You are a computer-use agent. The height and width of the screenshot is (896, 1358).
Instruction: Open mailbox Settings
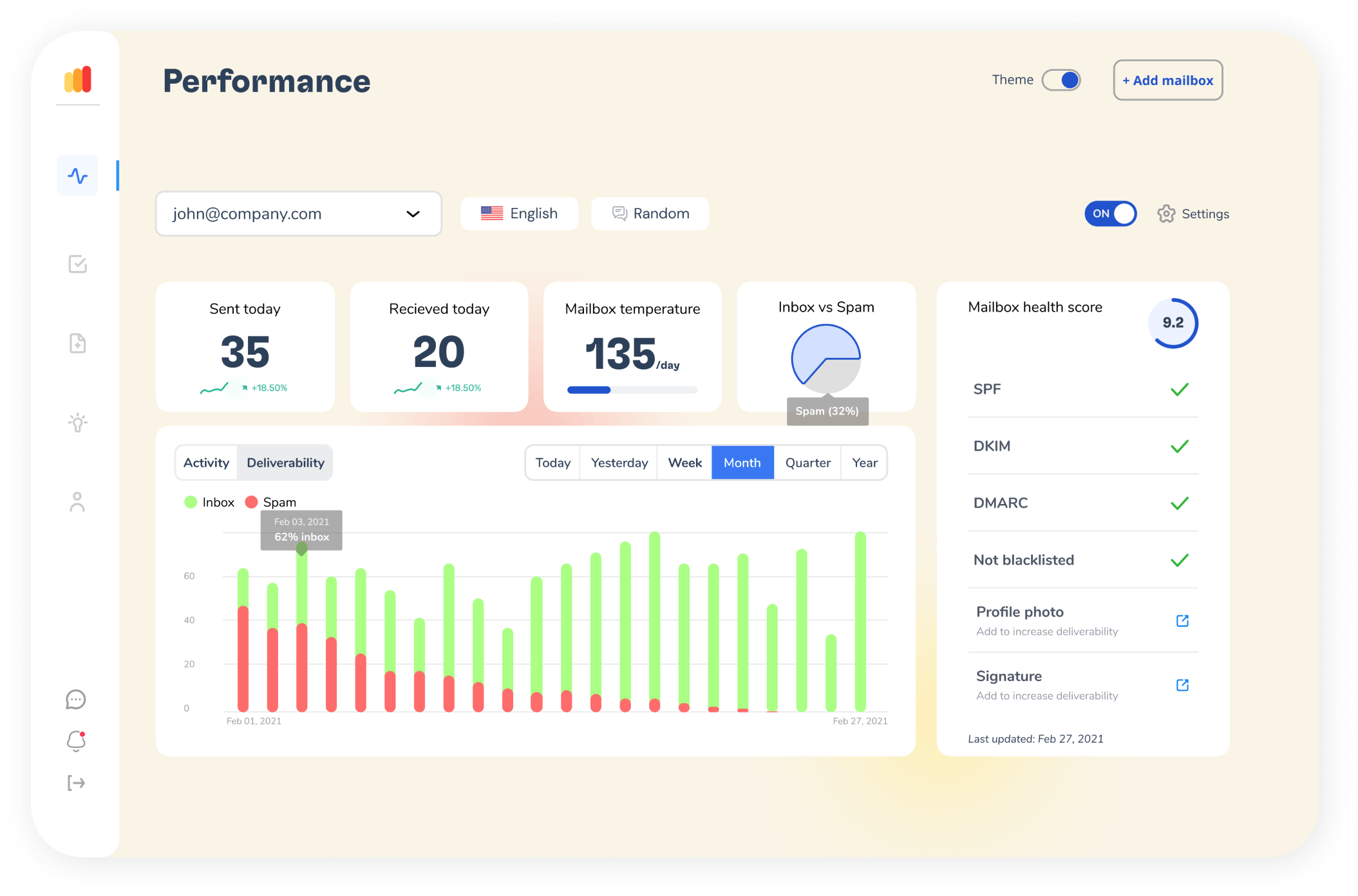(x=1193, y=214)
